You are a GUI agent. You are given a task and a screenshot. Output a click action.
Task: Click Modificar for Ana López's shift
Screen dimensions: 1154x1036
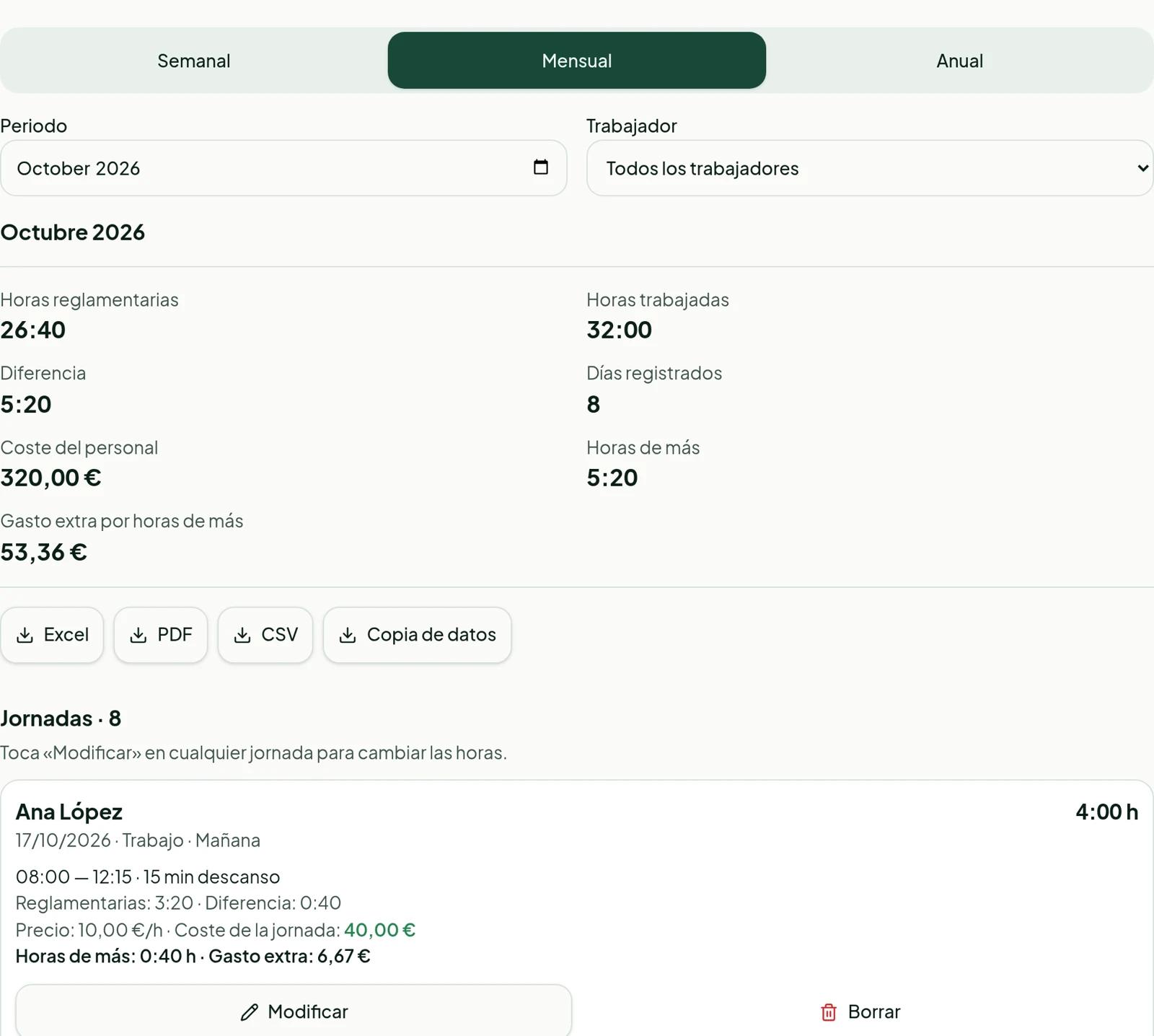(294, 1011)
